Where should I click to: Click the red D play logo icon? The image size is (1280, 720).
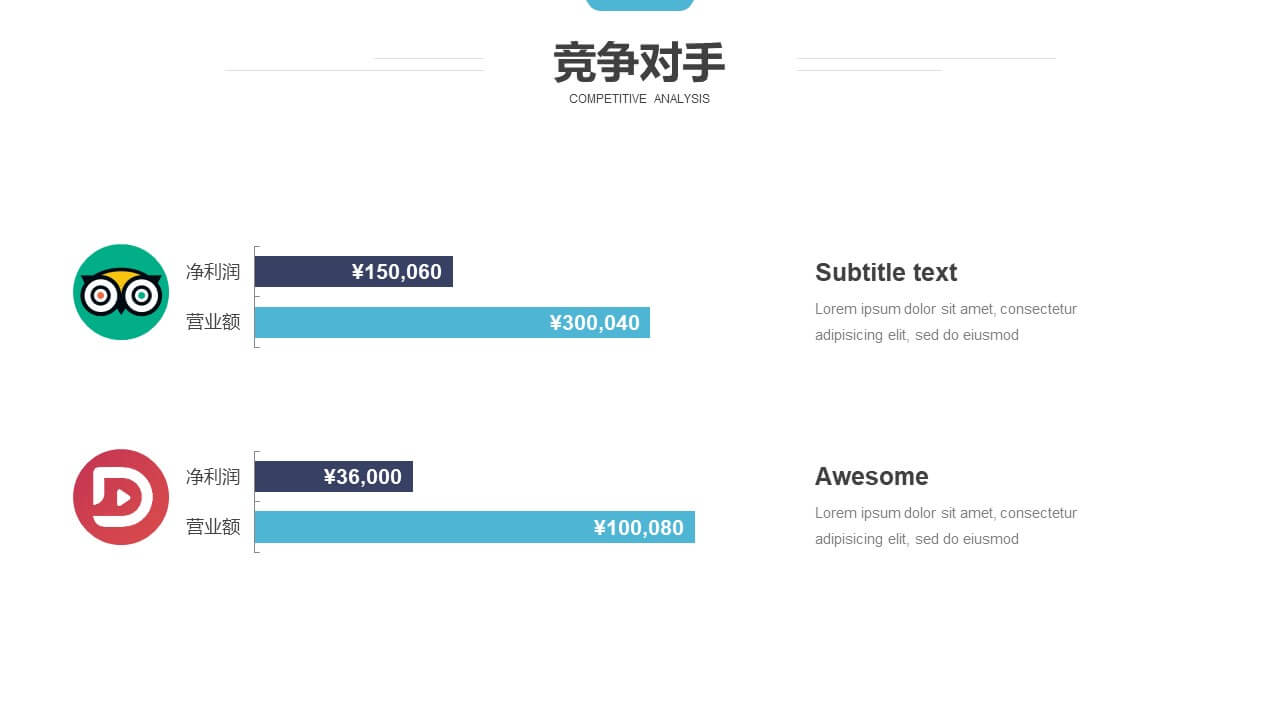(x=121, y=497)
